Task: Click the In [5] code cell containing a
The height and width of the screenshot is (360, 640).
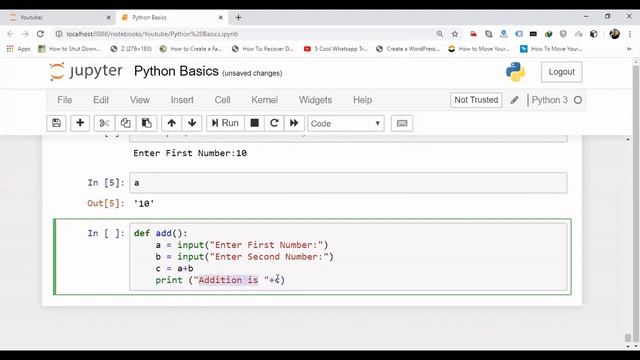Action: (x=348, y=183)
